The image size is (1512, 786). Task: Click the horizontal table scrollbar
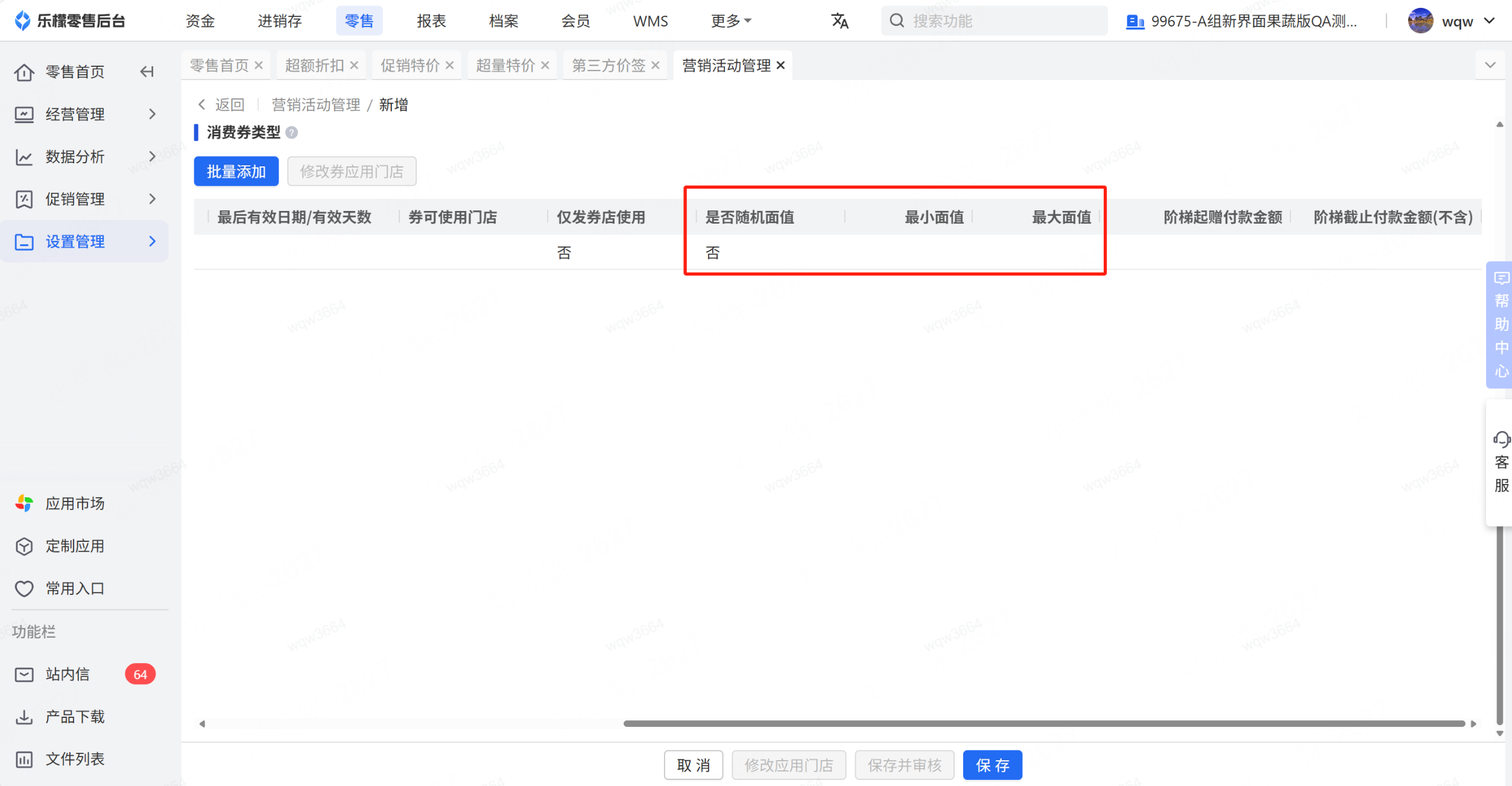[1043, 723]
